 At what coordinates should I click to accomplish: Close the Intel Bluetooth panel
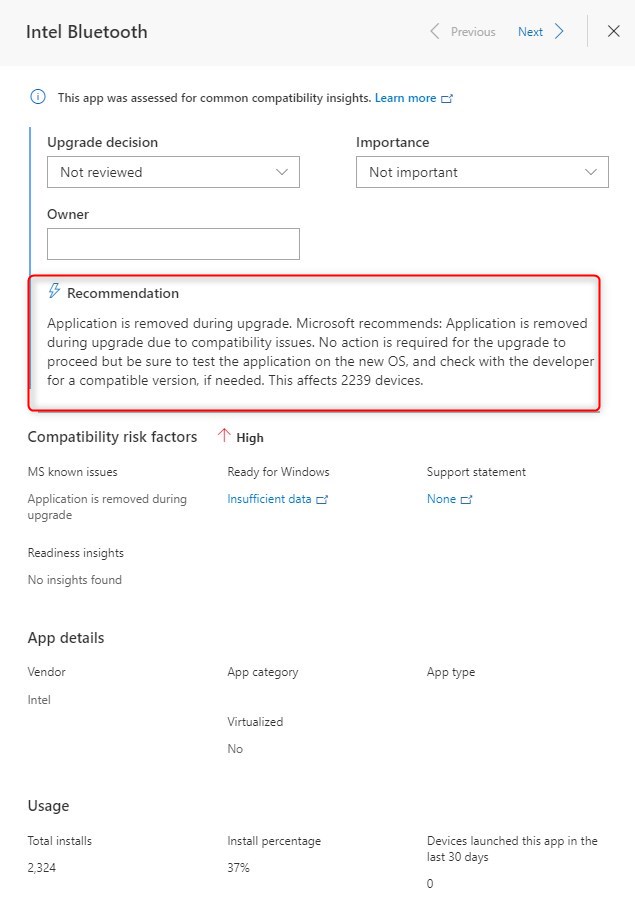(614, 31)
